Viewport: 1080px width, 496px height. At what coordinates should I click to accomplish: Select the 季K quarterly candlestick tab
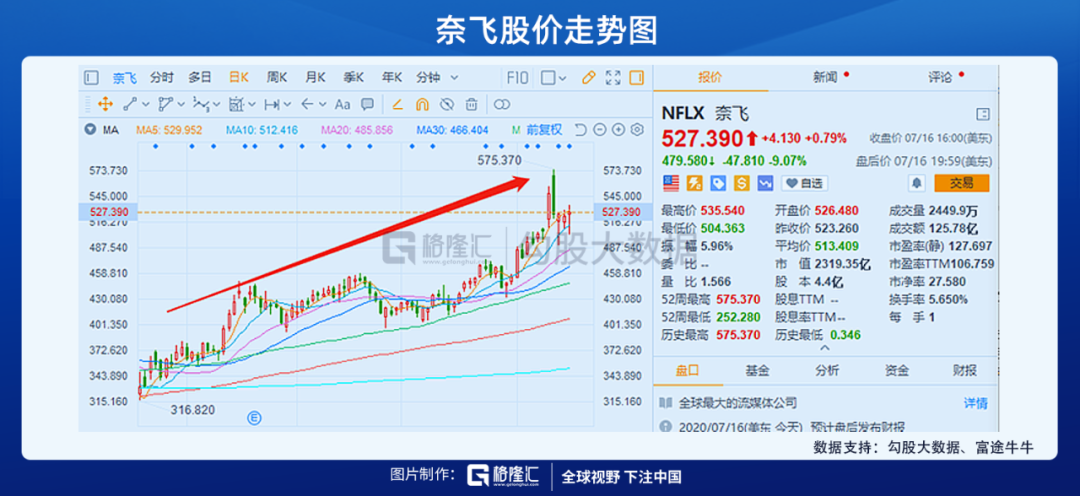353,78
